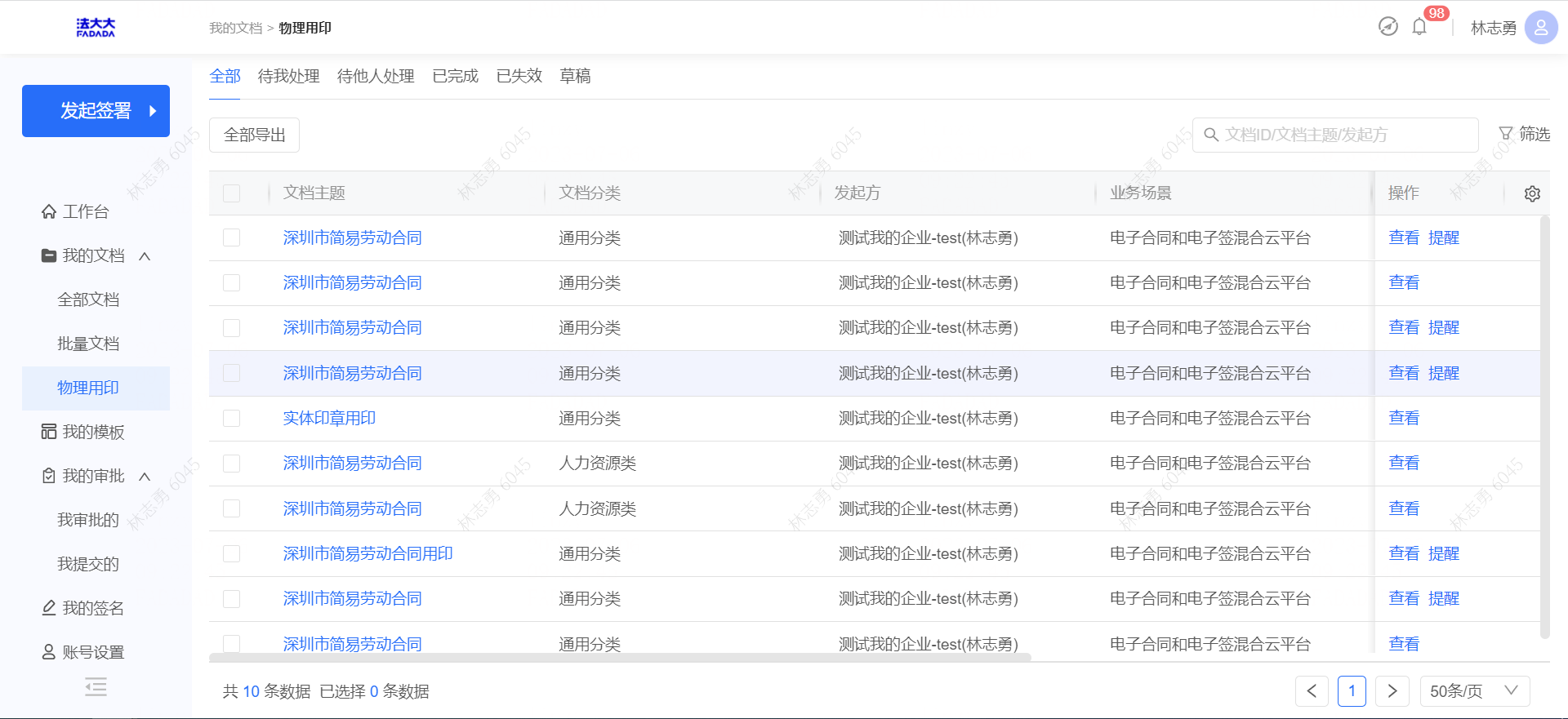
Task: Click 查看 in the 实体印章用印 row
Action: pyautogui.click(x=1404, y=418)
